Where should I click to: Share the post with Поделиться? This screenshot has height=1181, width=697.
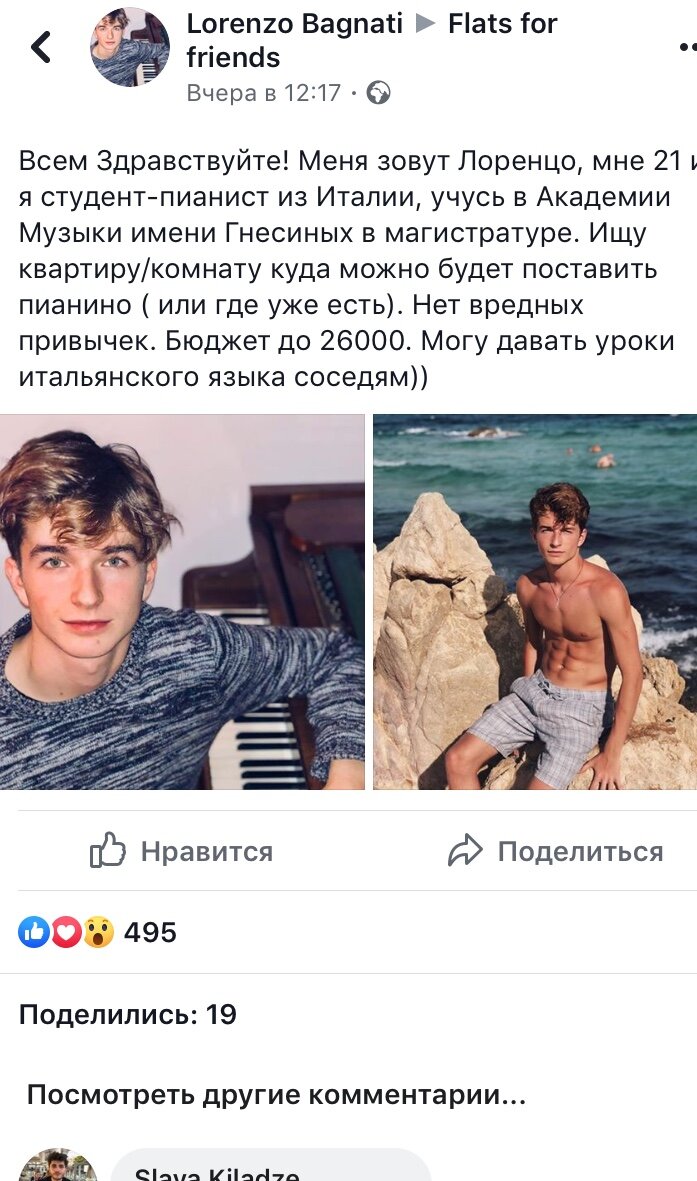555,851
